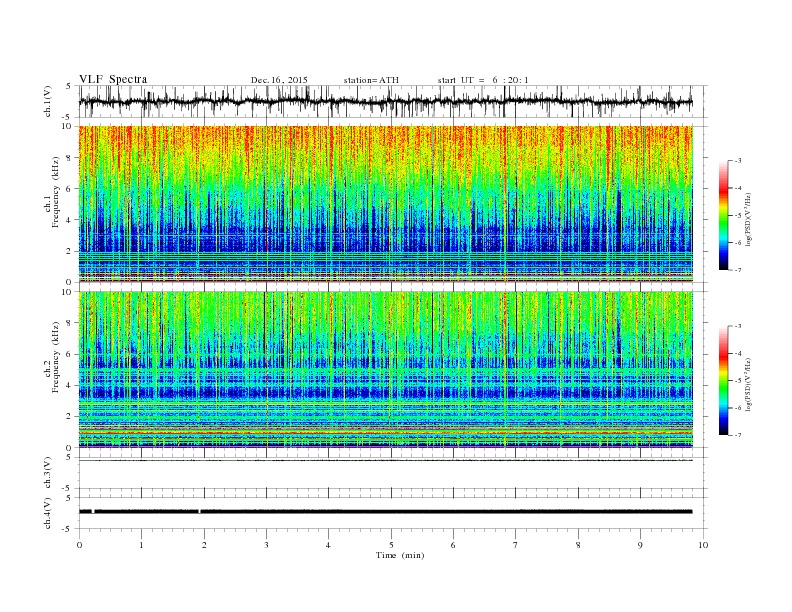Click the time-axis tick label "1"

pyautogui.click(x=141, y=545)
